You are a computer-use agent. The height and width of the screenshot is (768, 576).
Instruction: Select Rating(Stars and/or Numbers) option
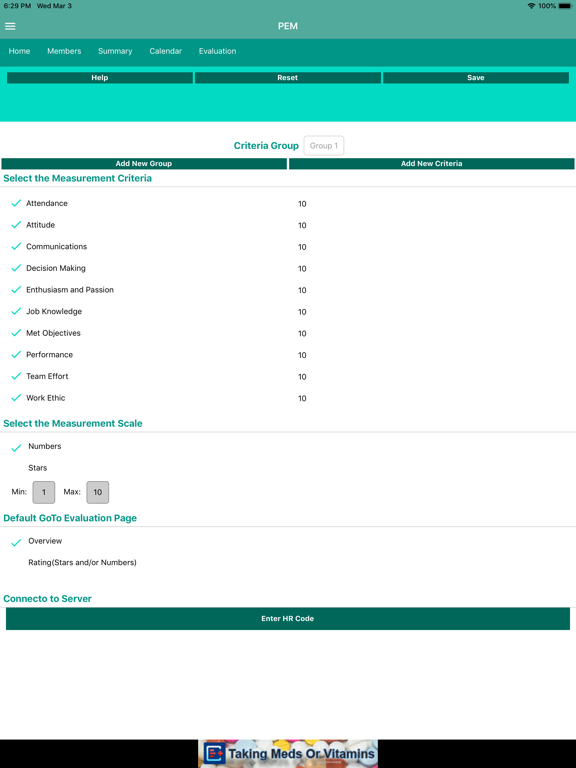click(82, 562)
